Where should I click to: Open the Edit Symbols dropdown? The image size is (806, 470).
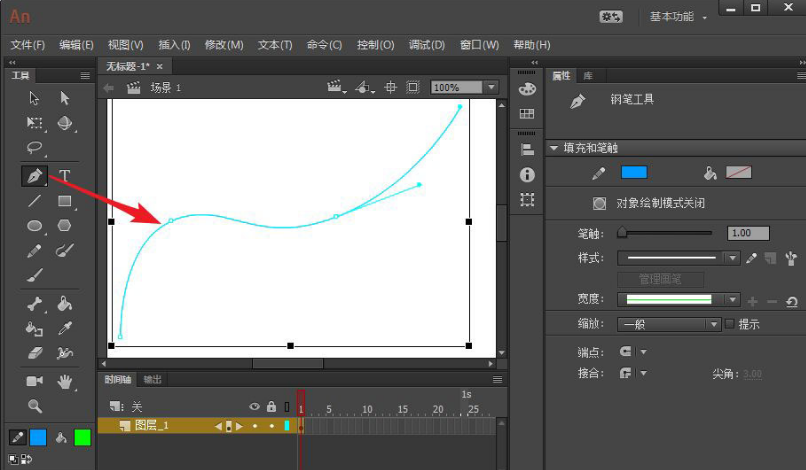coord(364,87)
